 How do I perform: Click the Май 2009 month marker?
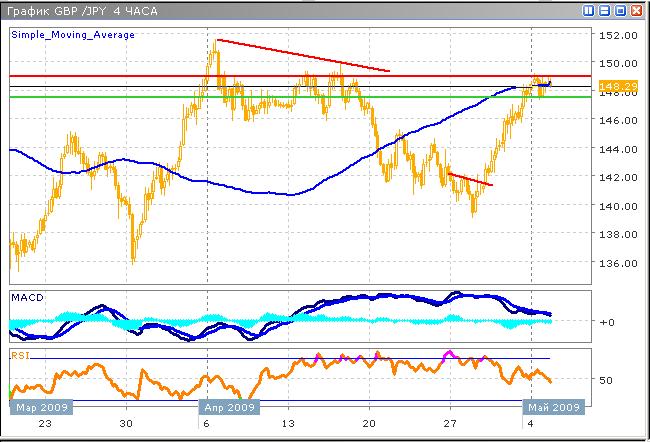click(x=552, y=408)
